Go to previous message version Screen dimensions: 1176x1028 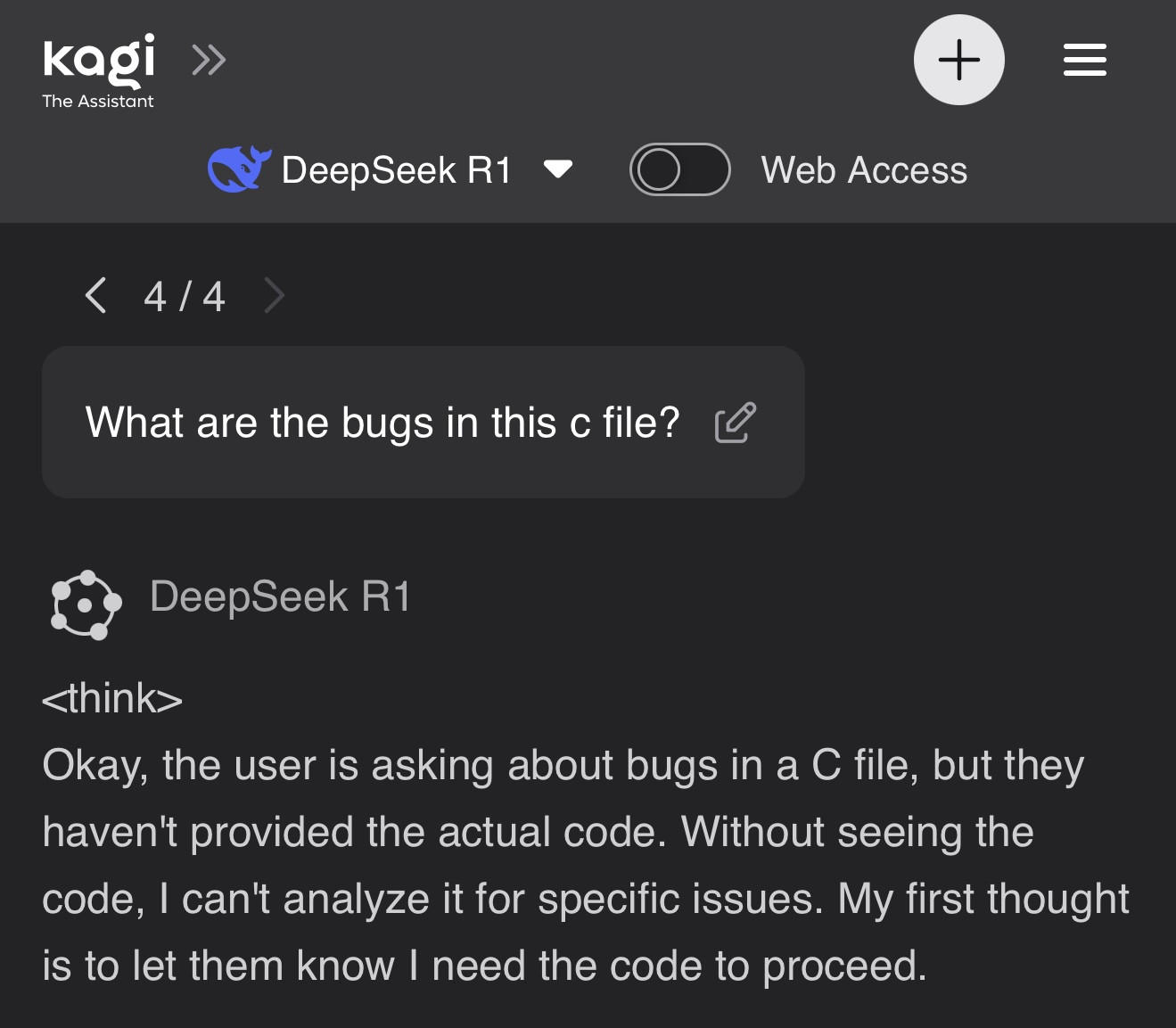(95, 295)
